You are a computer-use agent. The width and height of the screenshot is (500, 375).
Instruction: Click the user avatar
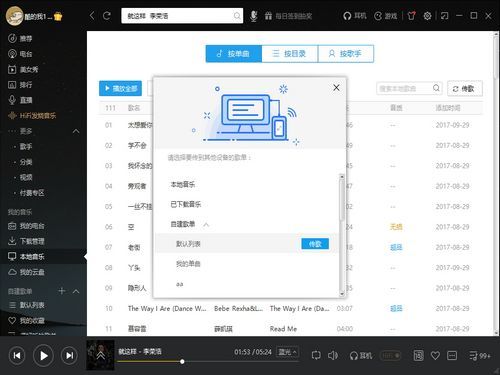coord(14,16)
